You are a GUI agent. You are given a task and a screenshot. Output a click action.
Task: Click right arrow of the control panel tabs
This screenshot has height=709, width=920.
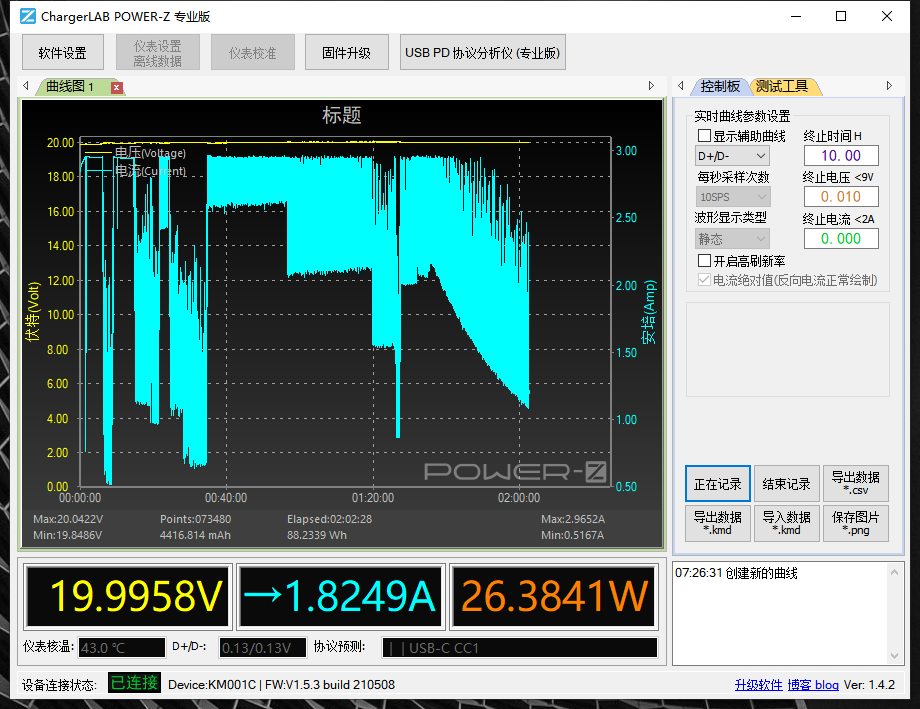point(889,86)
